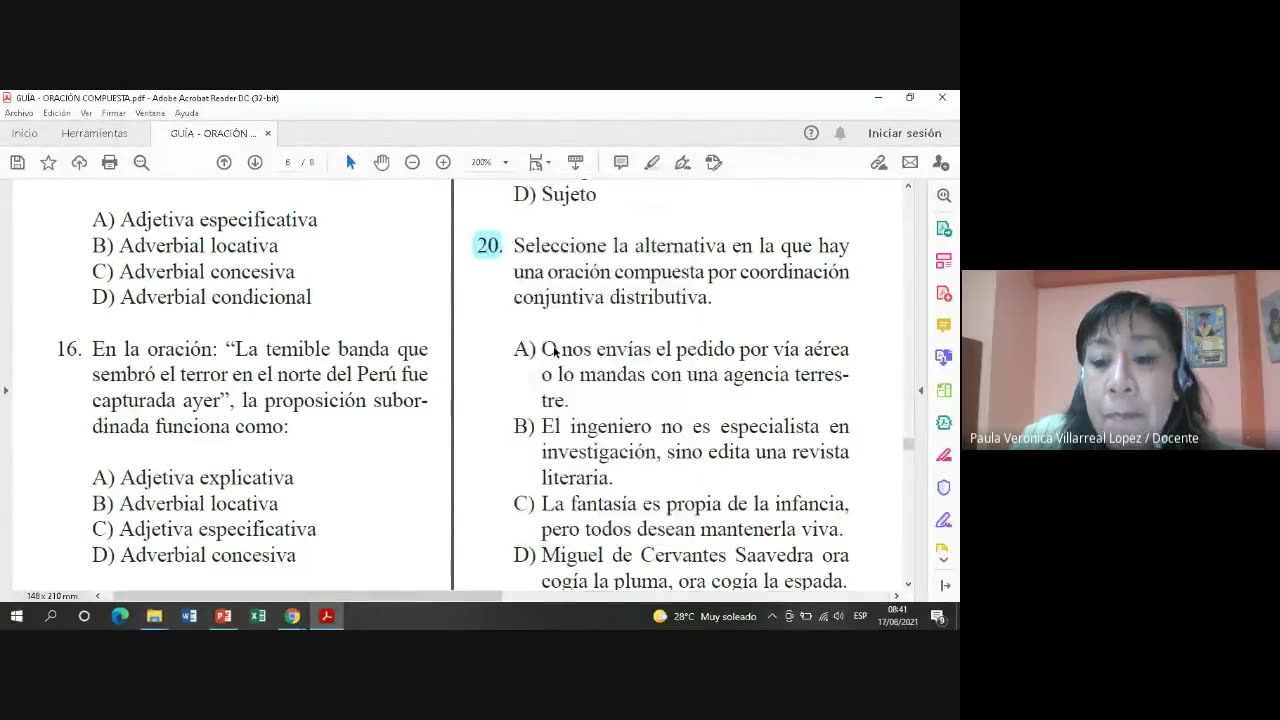Activate the hand pan tool

pyautogui.click(x=381, y=162)
